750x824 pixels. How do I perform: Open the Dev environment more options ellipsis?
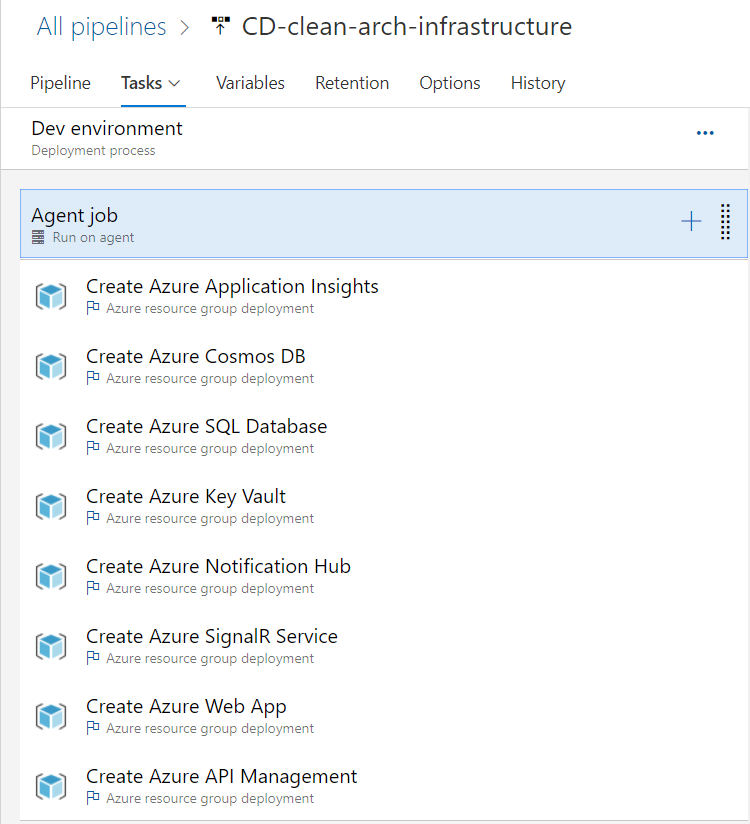705,133
